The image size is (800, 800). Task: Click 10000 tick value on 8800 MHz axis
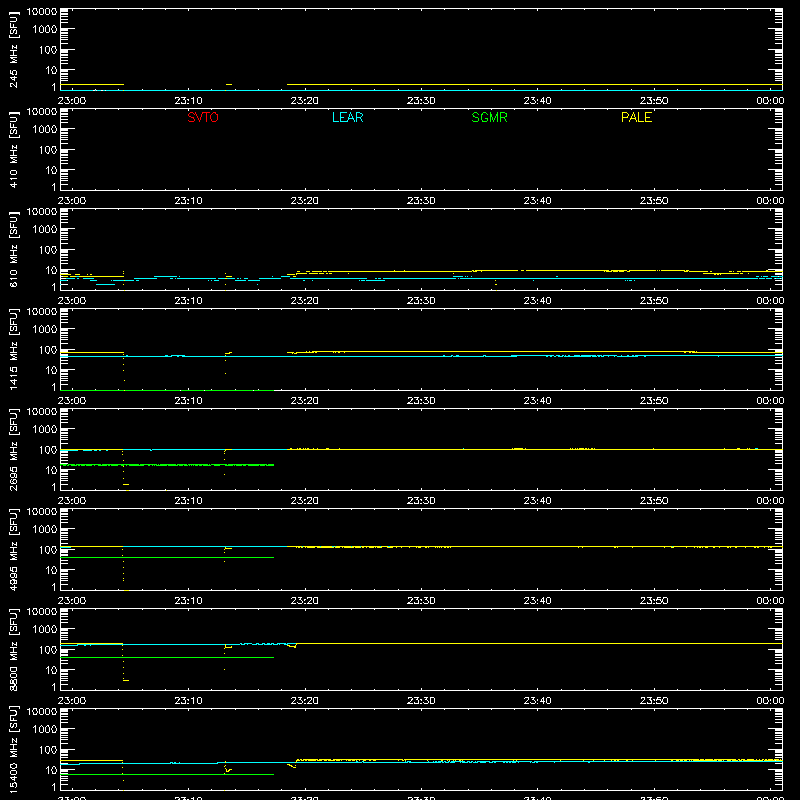42,612
